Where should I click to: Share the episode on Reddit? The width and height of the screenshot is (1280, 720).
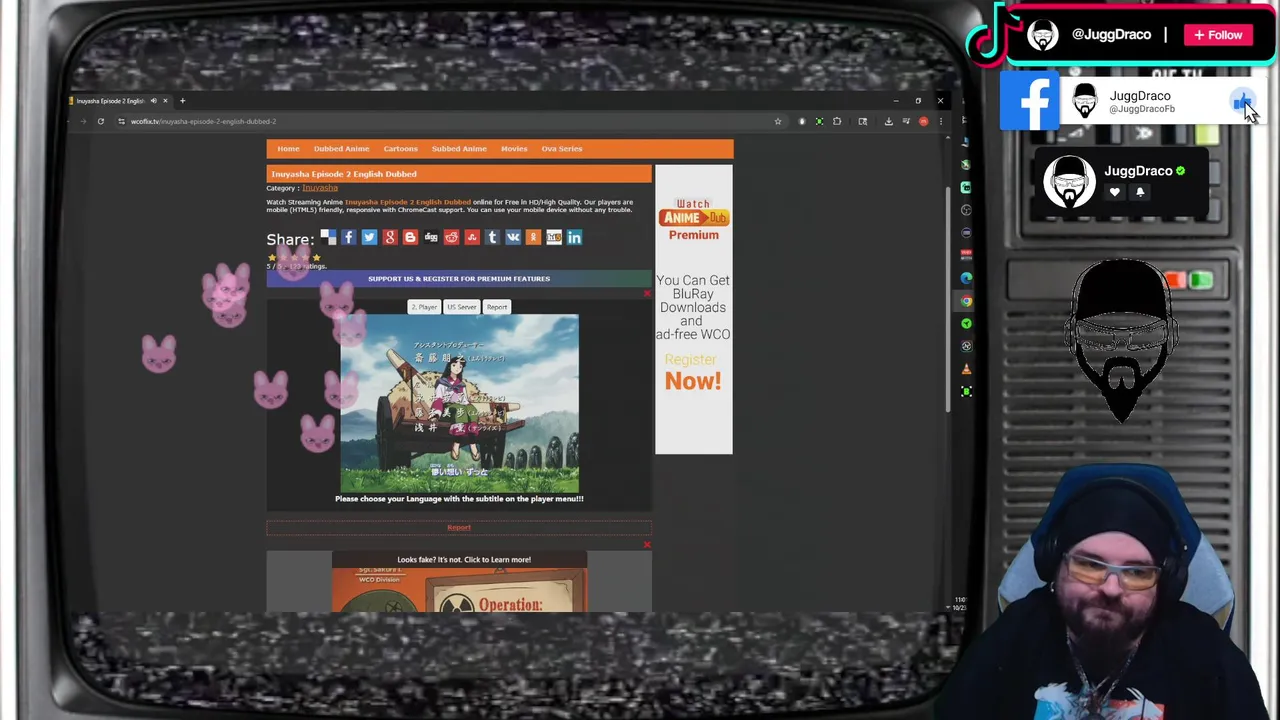pyautogui.click(x=451, y=237)
